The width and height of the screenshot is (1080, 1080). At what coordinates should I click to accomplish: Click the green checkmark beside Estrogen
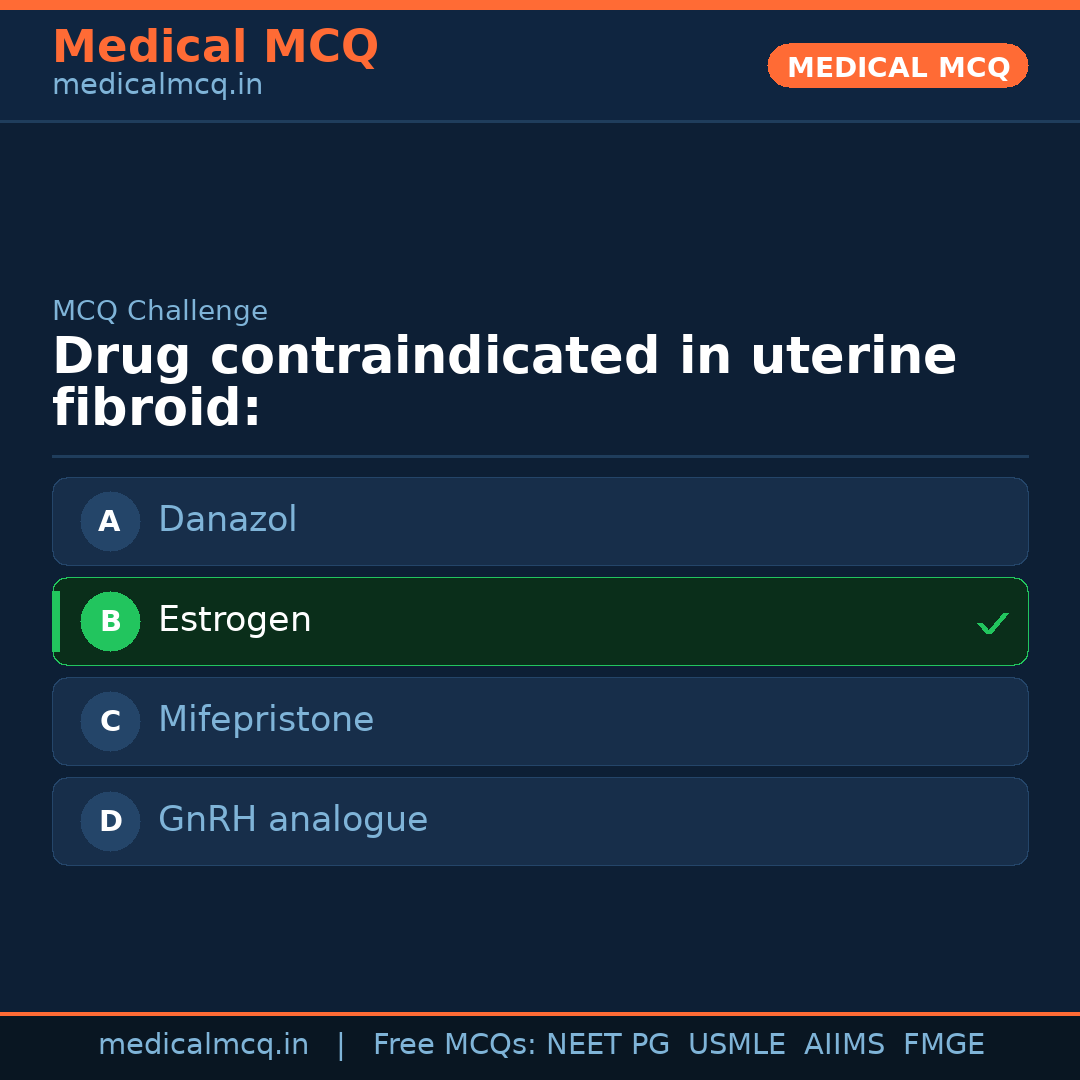[992, 623]
